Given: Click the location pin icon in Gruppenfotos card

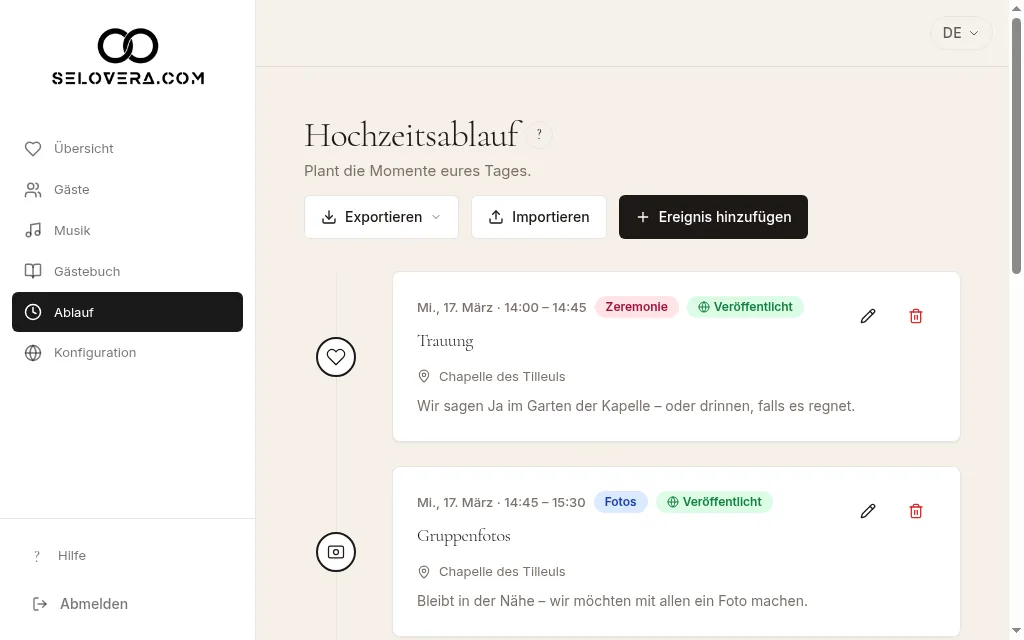Looking at the screenshot, I should (424, 572).
